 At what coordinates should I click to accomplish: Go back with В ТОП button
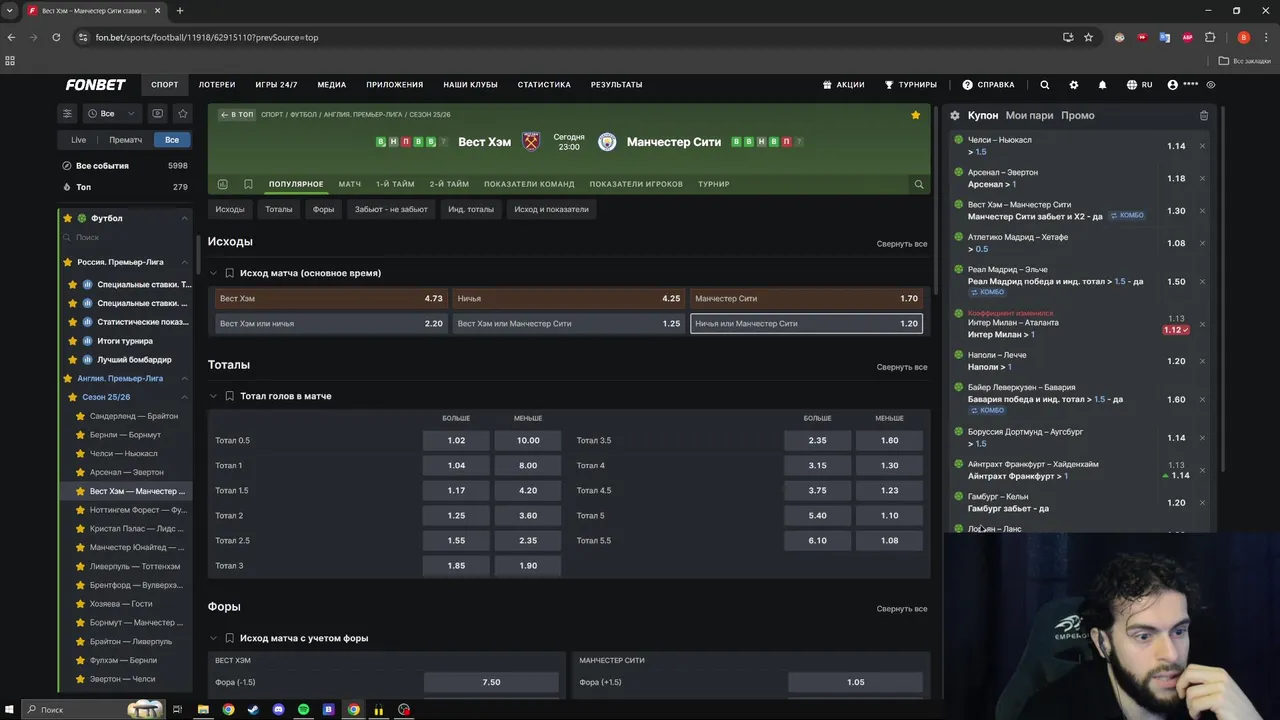(238, 115)
